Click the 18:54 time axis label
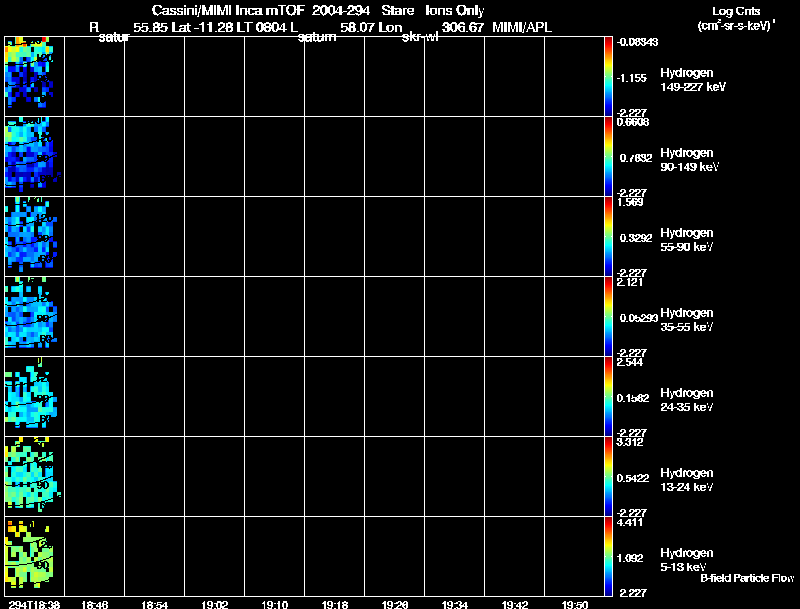The width and height of the screenshot is (800, 609). coord(155,604)
